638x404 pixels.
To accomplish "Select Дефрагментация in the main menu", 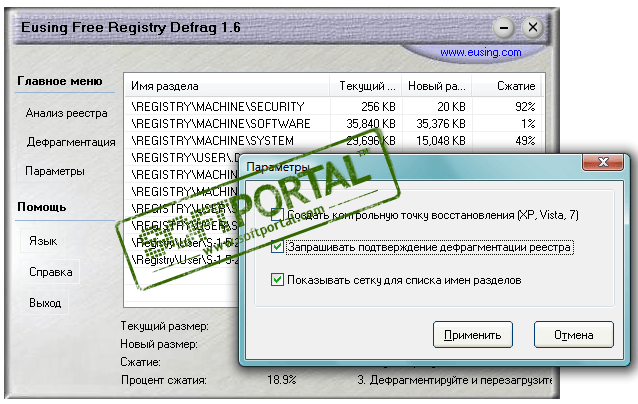I will tap(71, 142).
